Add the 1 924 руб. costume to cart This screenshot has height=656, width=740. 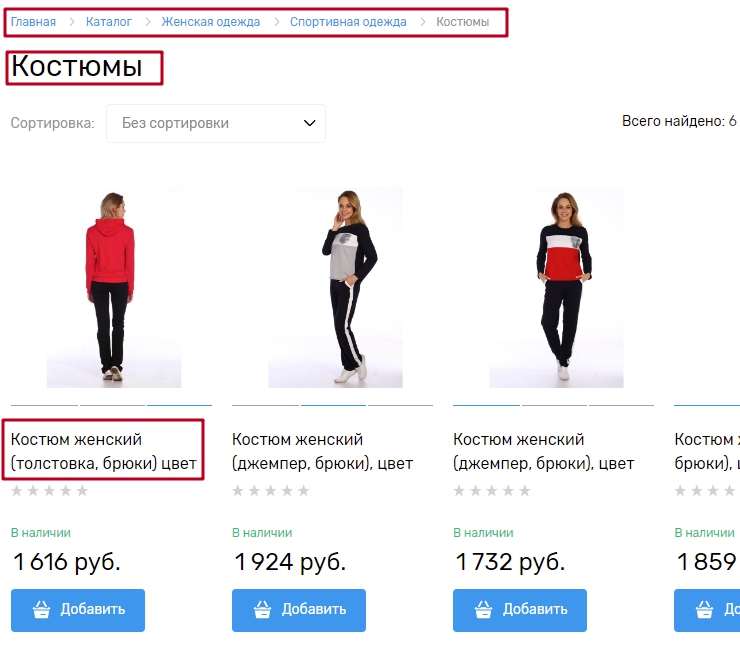(x=298, y=610)
